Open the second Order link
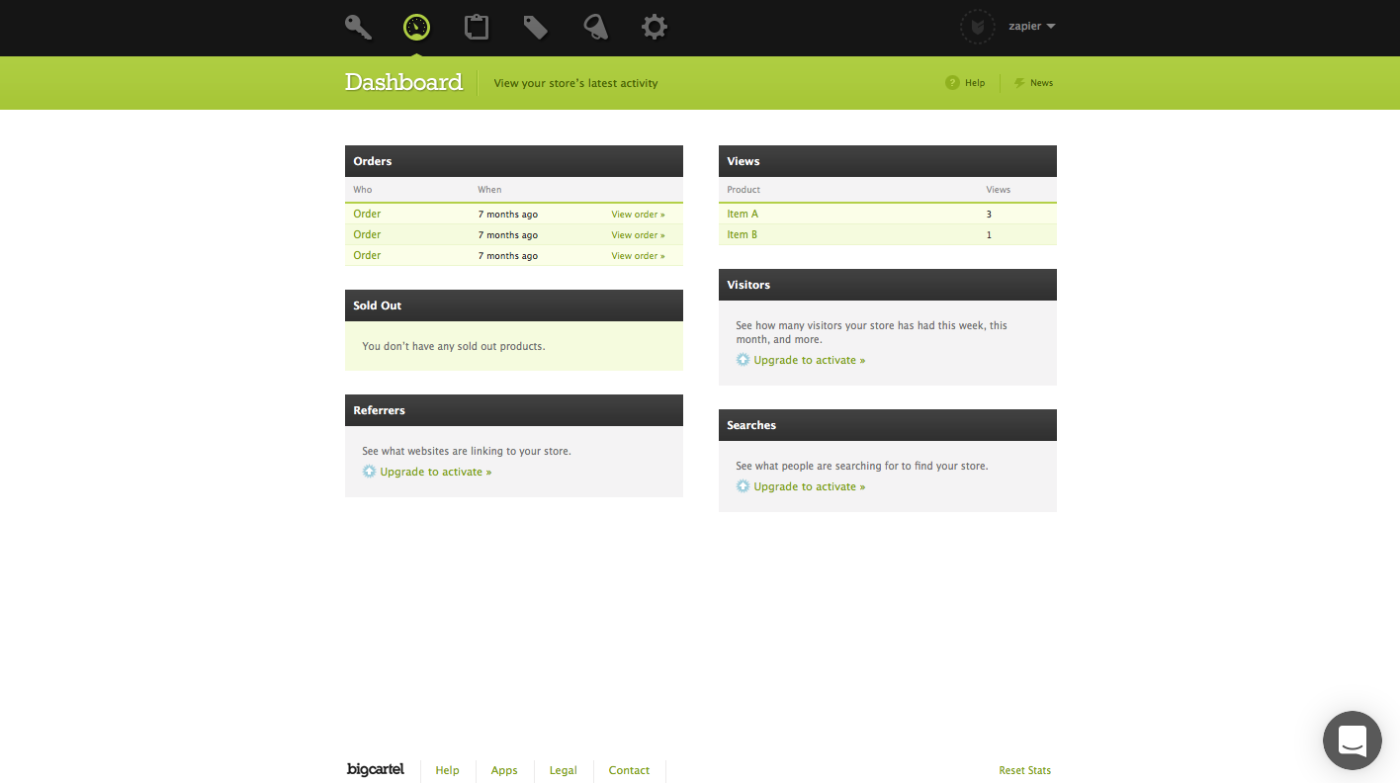1400x783 pixels. (367, 235)
